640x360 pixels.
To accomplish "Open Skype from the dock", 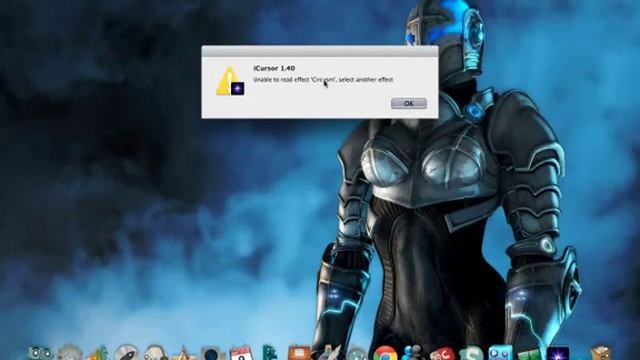I will 471,353.
